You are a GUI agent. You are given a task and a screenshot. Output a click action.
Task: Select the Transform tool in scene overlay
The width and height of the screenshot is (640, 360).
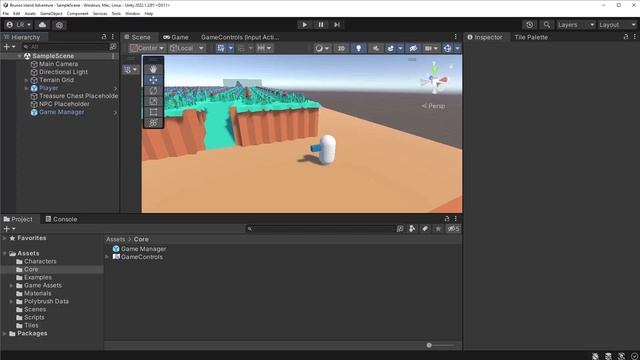coord(153,122)
